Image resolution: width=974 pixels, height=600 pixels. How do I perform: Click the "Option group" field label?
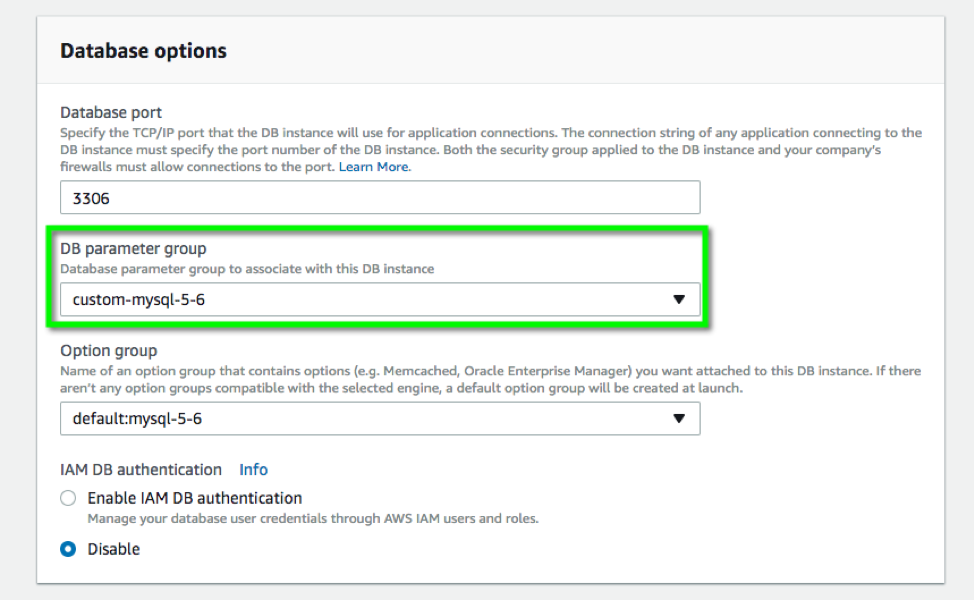pos(108,351)
